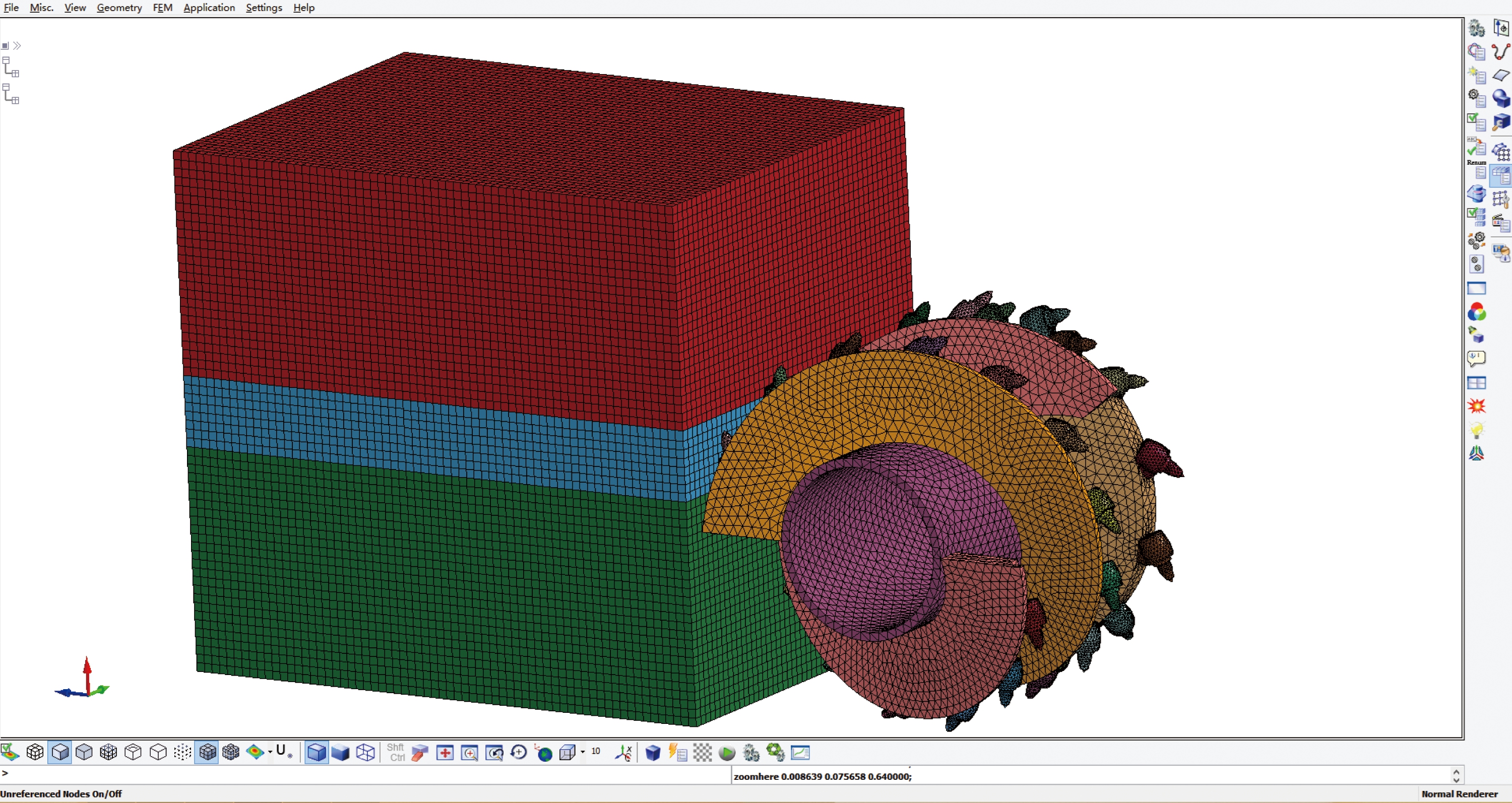Select the curve tool icon

pyautogui.click(x=1501, y=51)
